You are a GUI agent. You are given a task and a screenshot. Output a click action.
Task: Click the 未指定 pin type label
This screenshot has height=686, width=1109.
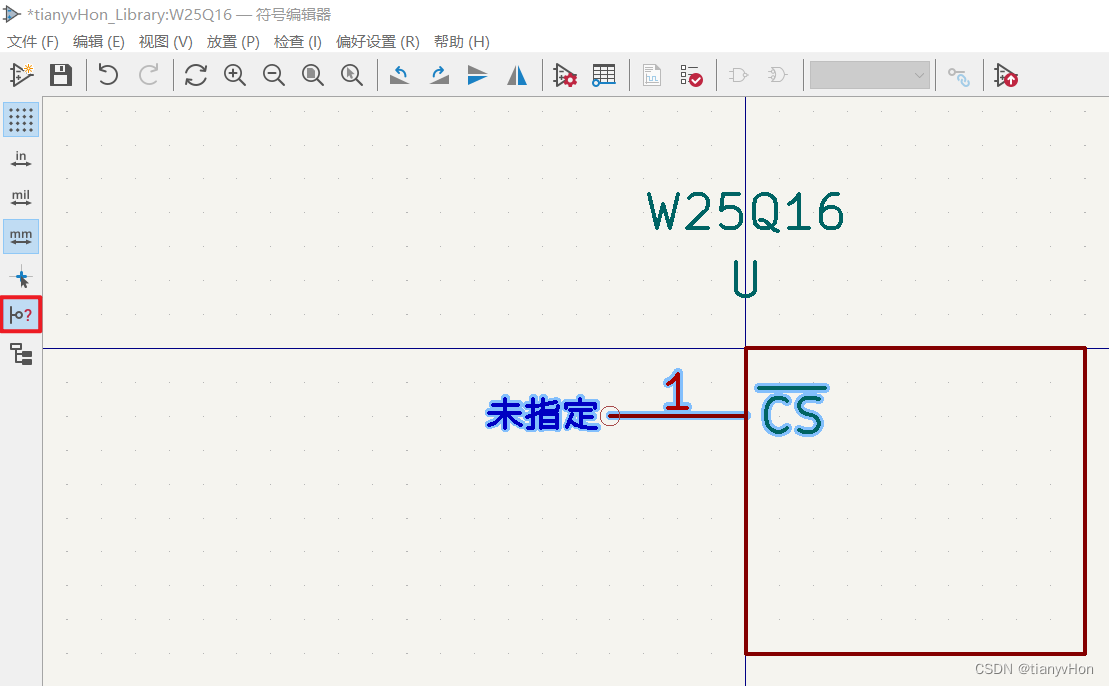pyautogui.click(x=542, y=414)
